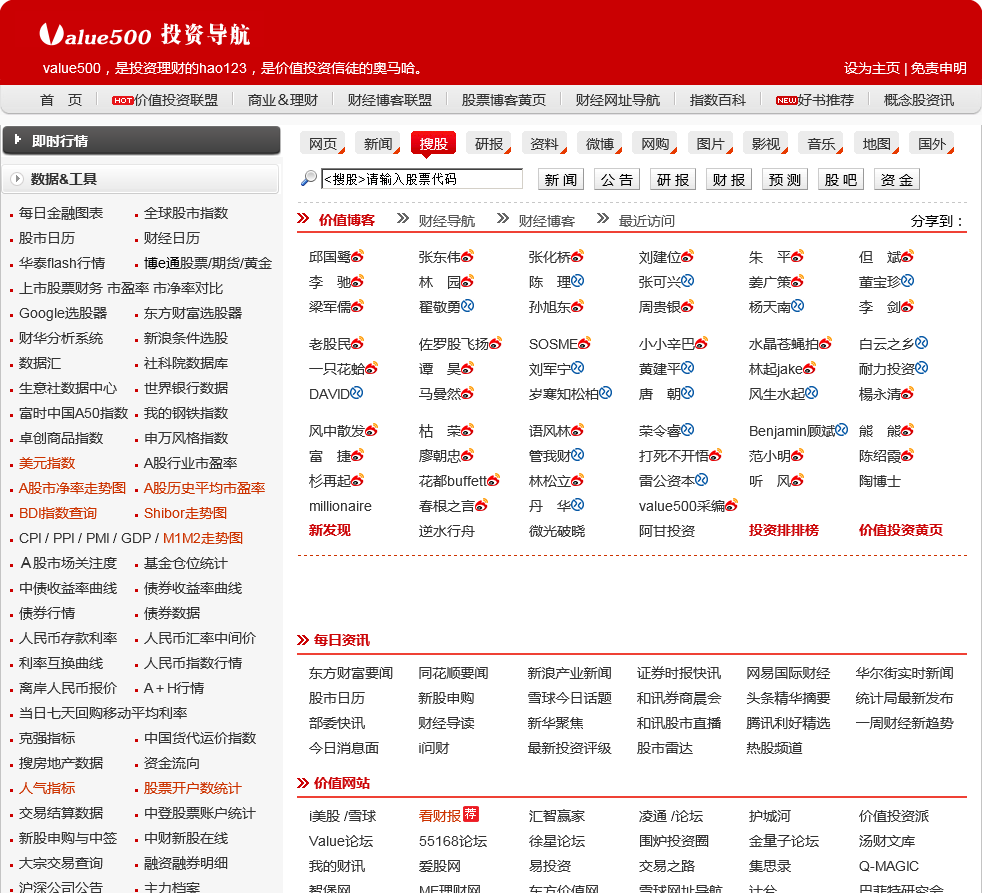Viewport: 982px width, 893px height.
Task: Open the 价值投资黄页 link
Action: [901, 530]
